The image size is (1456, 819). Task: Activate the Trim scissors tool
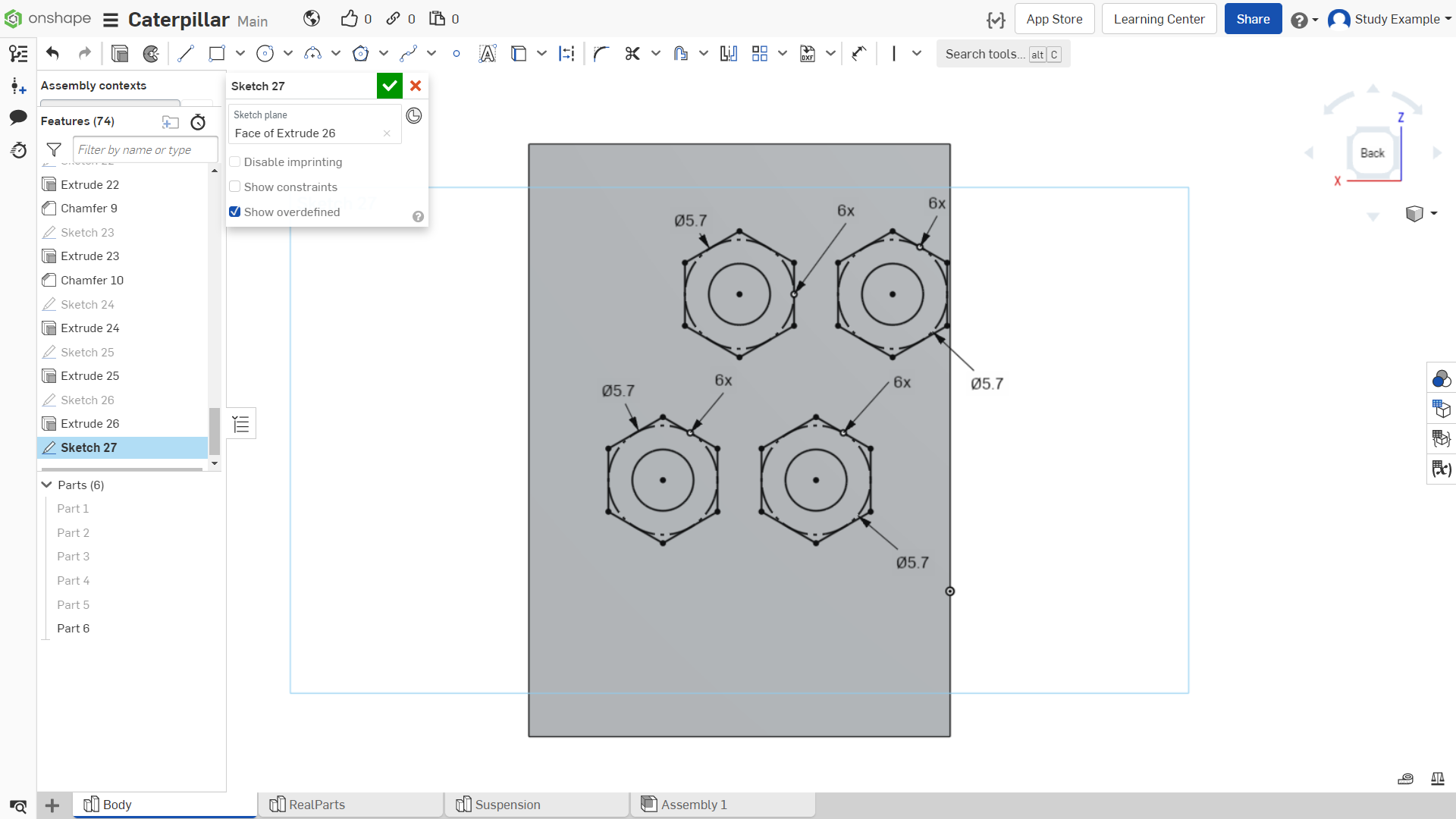click(632, 54)
